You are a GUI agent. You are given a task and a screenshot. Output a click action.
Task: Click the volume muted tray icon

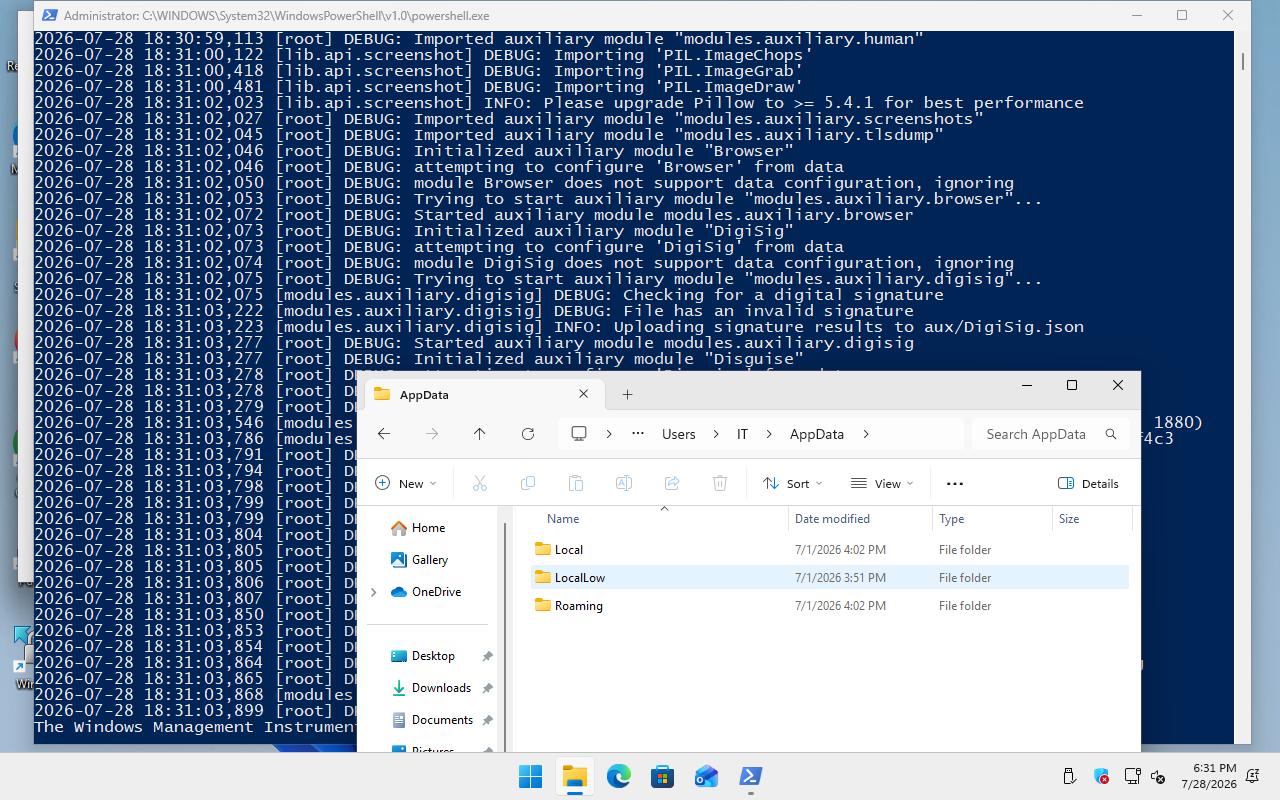tap(1159, 776)
